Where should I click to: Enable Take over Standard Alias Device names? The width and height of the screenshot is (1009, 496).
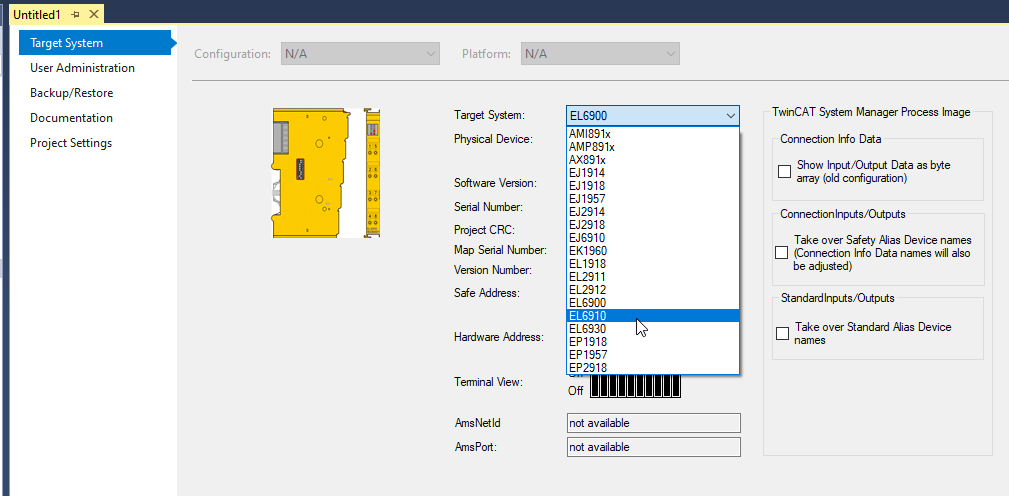click(782, 333)
